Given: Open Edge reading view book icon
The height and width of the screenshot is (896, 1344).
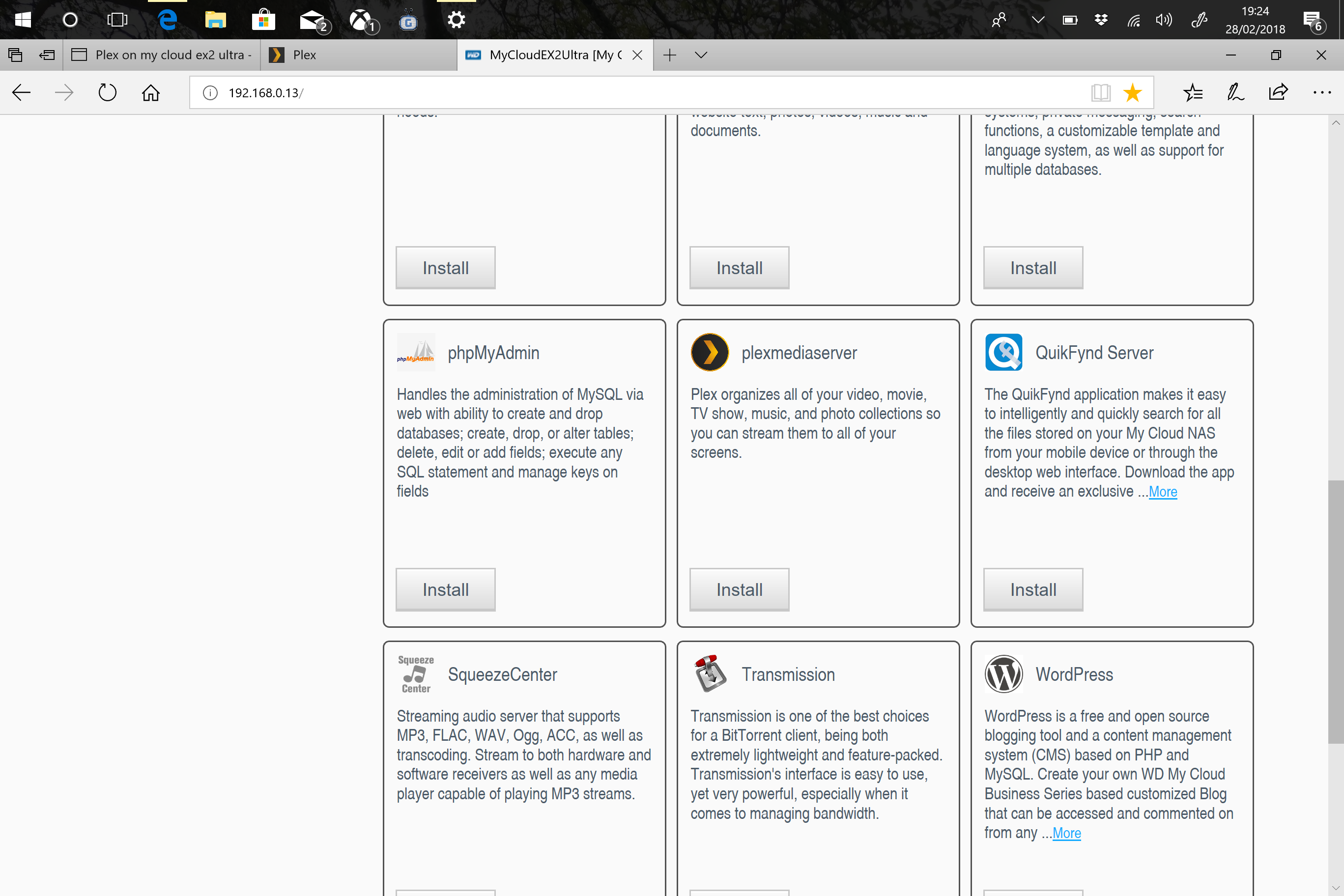Looking at the screenshot, I should tap(1100, 92).
